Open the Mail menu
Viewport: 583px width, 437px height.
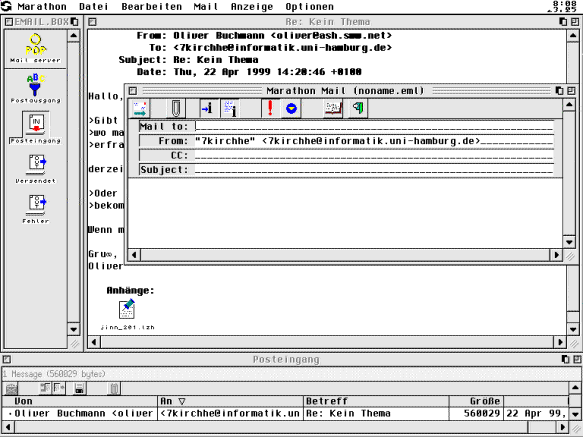tap(206, 7)
